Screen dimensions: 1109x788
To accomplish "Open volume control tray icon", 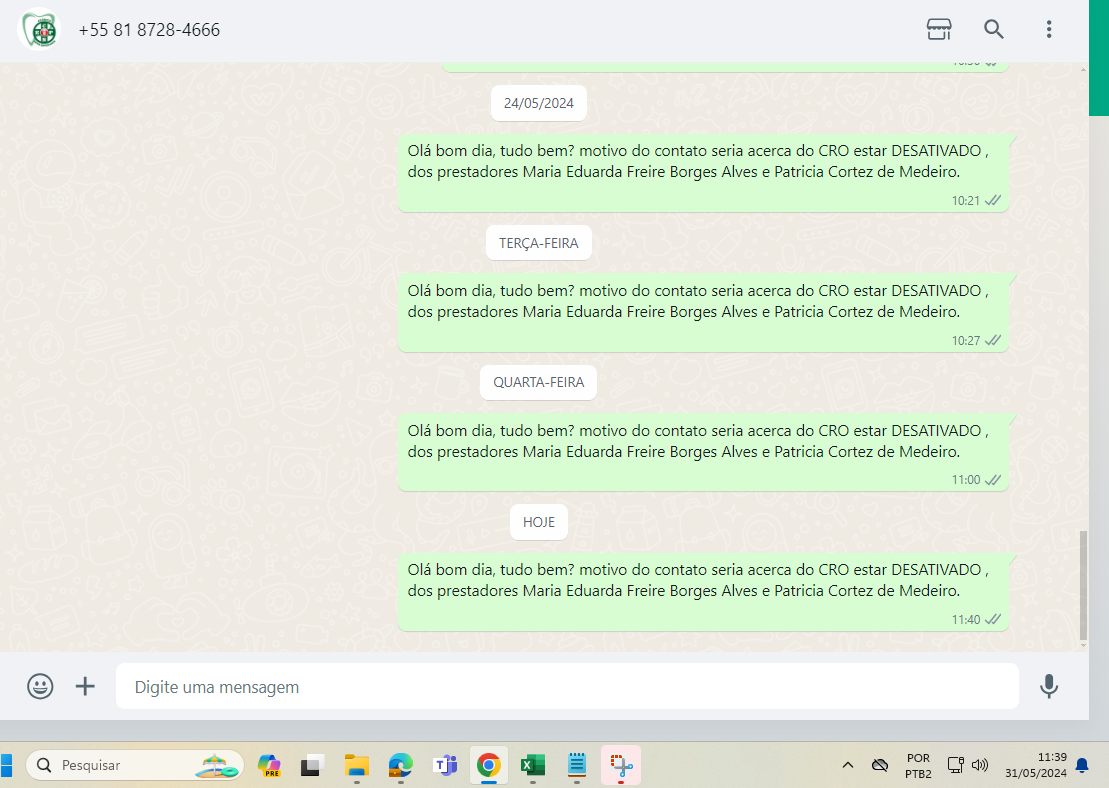I will tap(980, 765).
